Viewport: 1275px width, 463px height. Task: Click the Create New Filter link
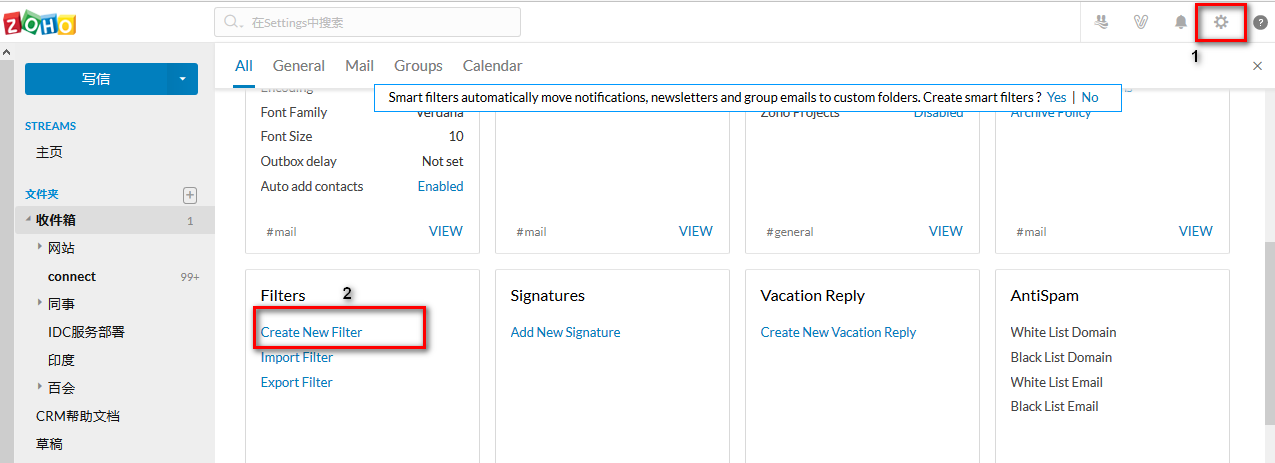coord(311,332)
